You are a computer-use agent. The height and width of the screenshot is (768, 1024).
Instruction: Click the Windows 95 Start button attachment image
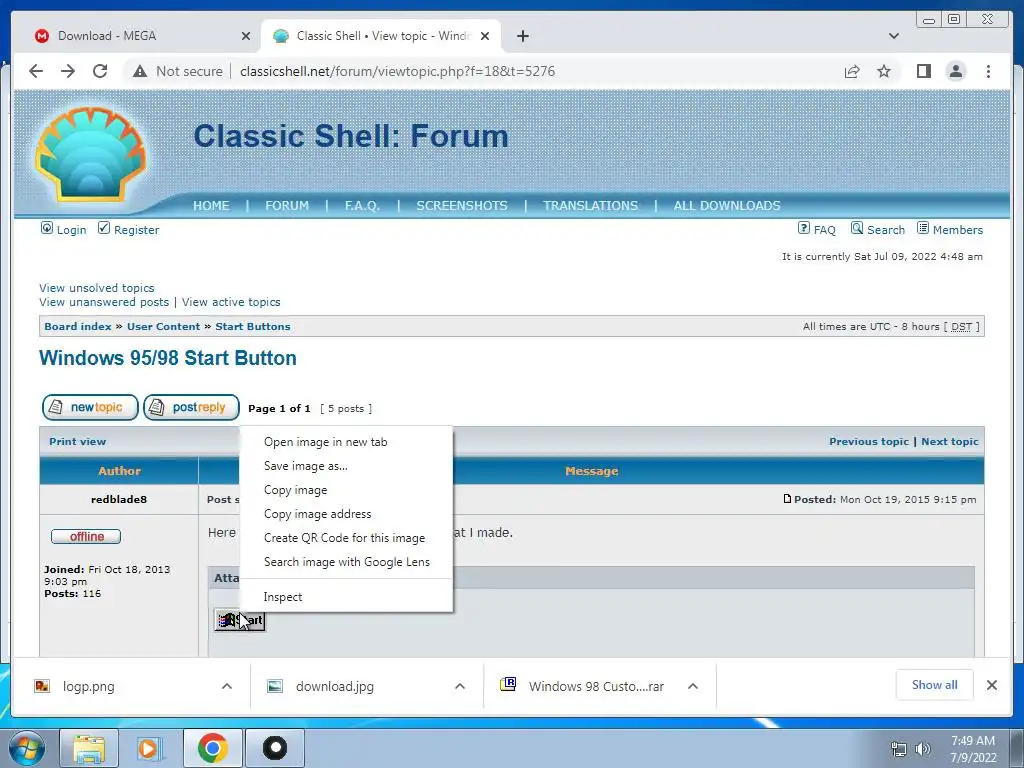[x=240, y=620]
